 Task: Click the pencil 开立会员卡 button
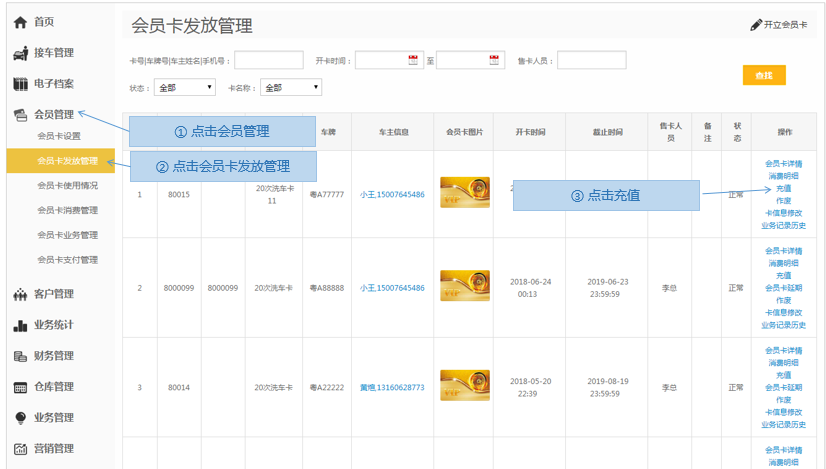[778, 25]
